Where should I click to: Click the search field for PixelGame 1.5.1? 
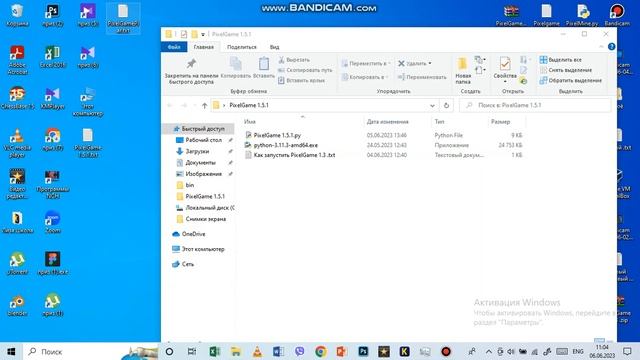coord(535,105)
